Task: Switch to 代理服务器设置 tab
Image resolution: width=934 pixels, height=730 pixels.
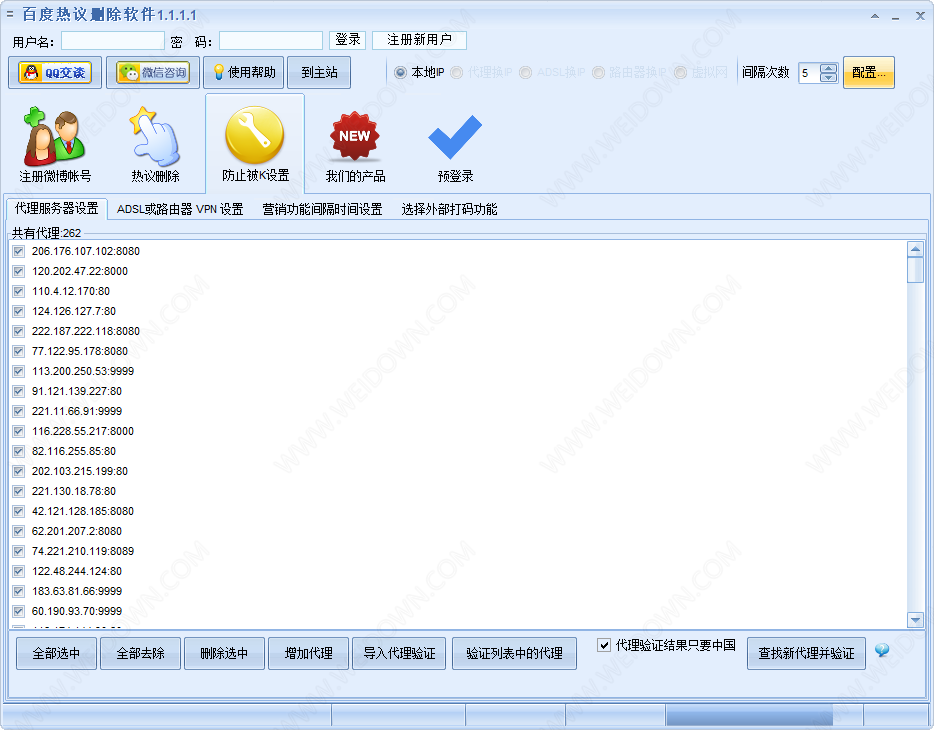Action: point(57,208)
